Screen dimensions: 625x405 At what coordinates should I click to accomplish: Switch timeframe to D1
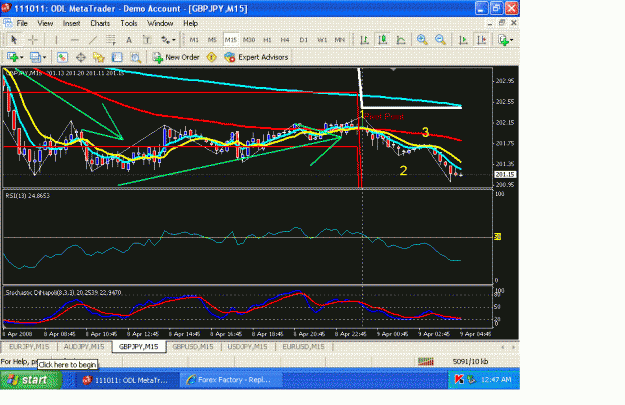tap(303, 40)
